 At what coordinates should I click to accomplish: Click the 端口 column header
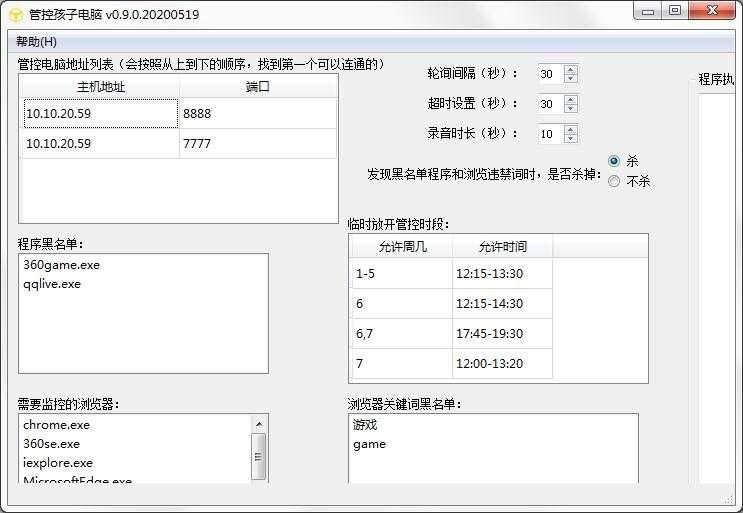(258, 87)
